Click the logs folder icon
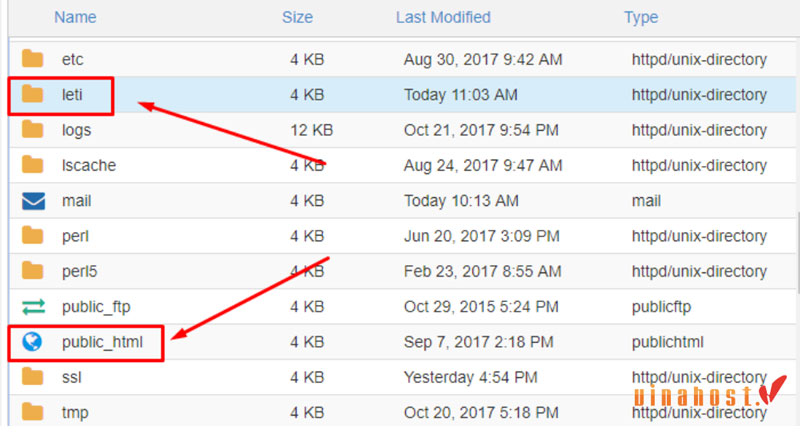Screen dimensions: 800x432 [33, 130]
